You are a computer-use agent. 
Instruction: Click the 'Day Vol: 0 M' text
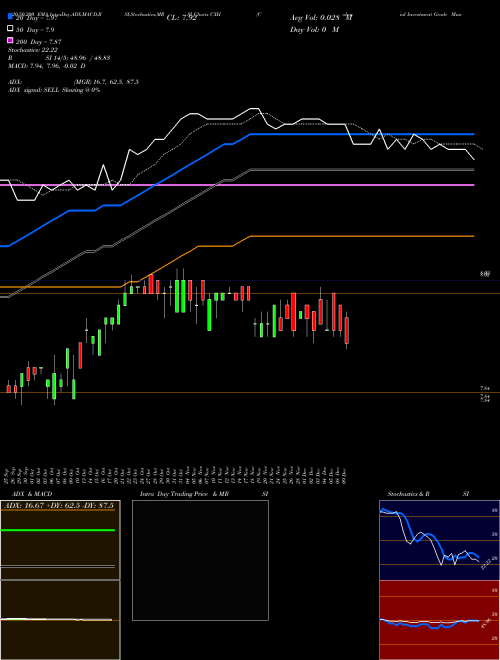314,29
